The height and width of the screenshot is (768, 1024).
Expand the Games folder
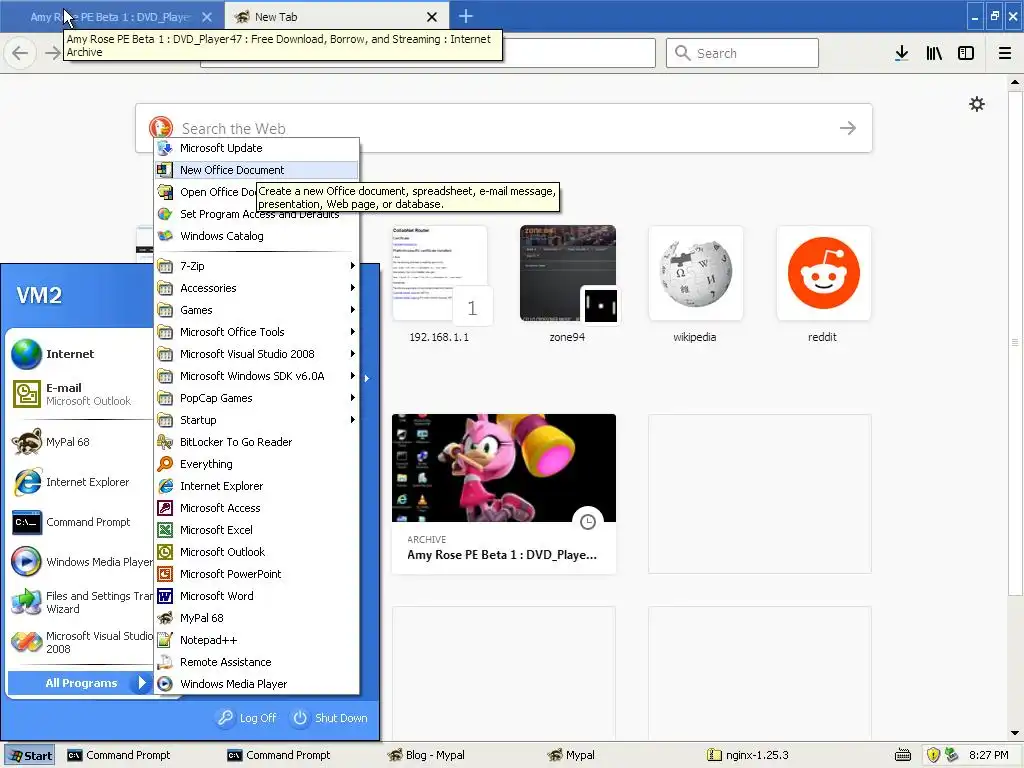[257, 310]
